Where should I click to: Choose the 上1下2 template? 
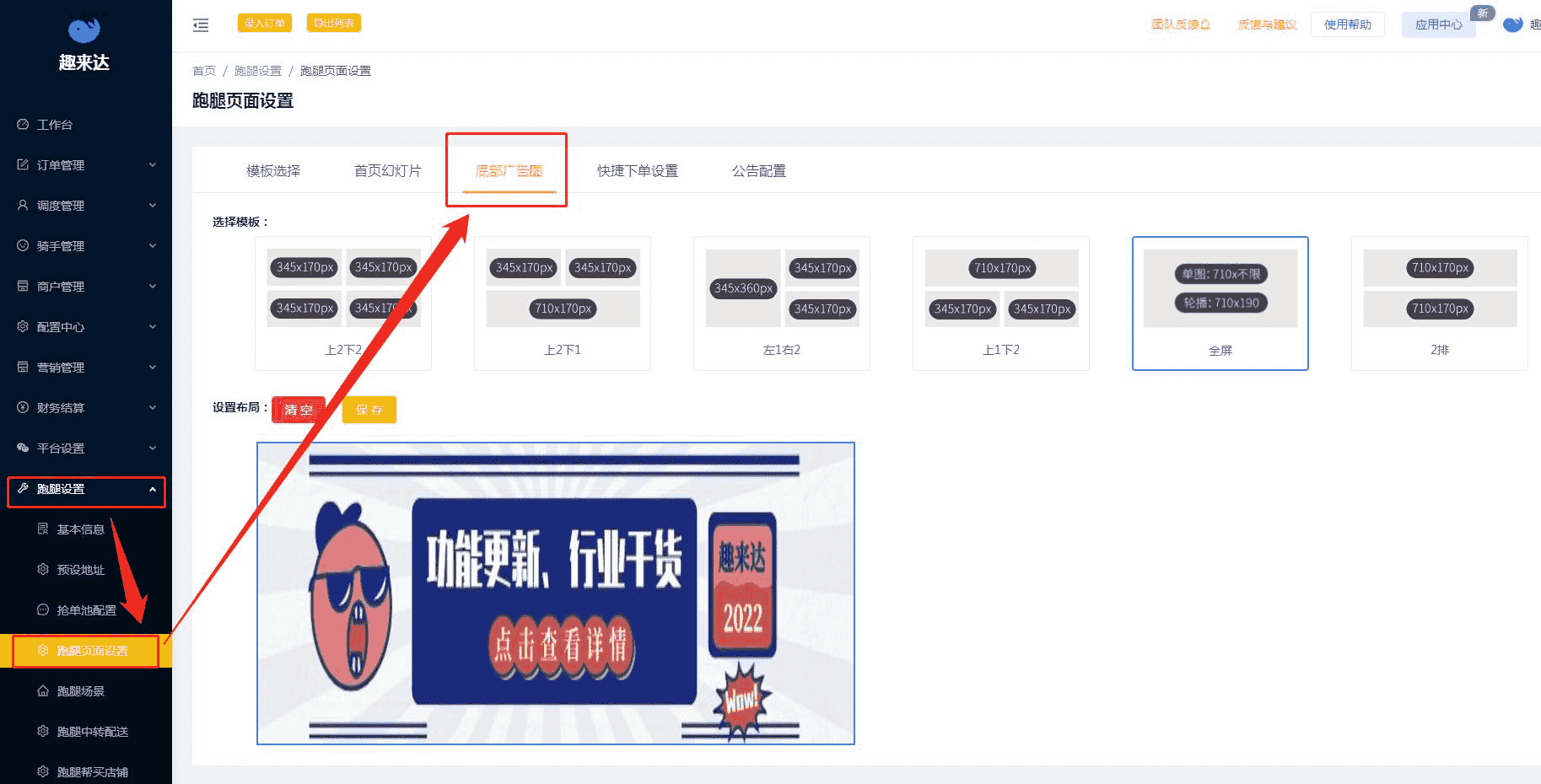[x=1001, y=303]
